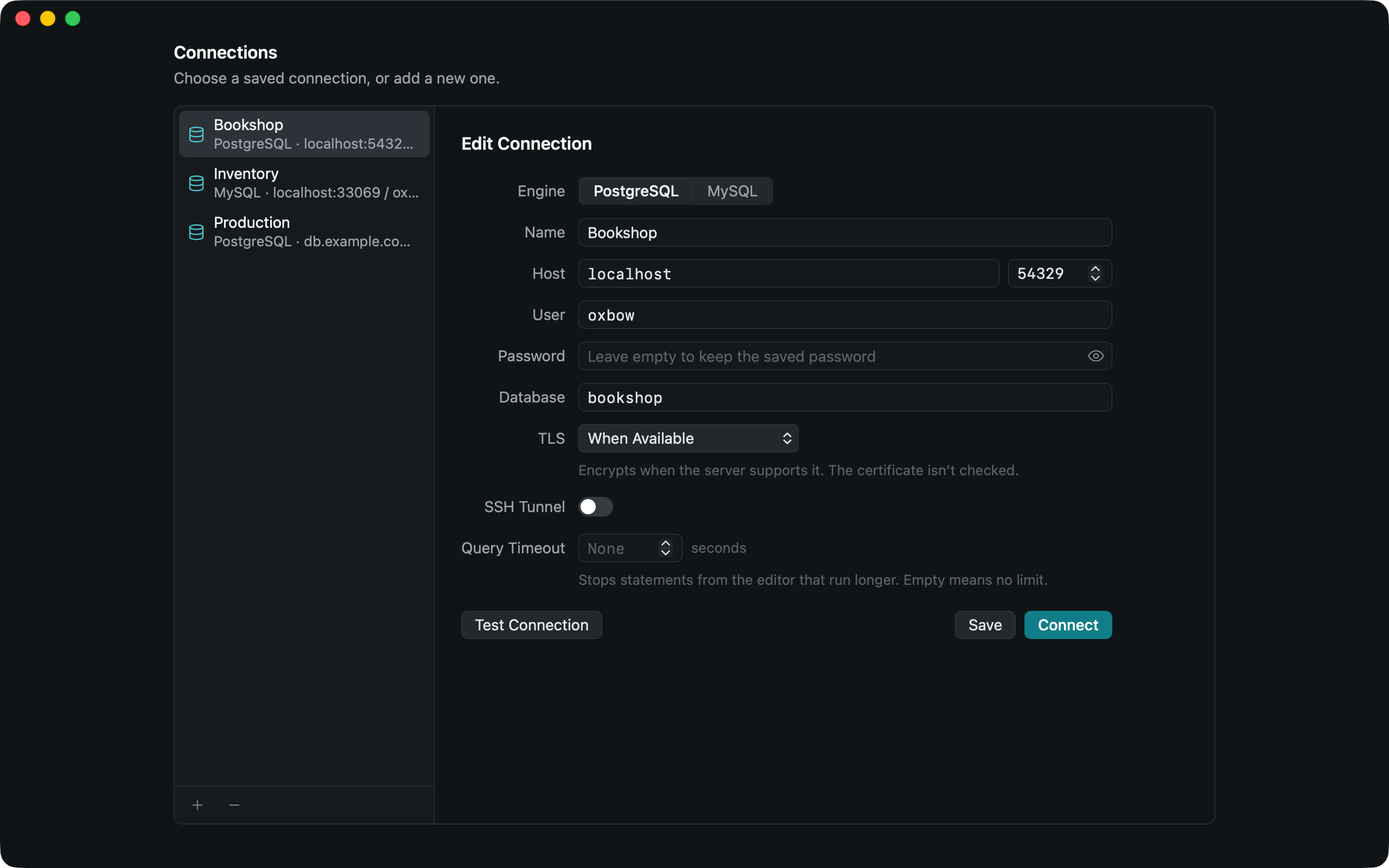This screenshot has height=868, width=1389.
Task: Click the Test Connection button
Action: (532, 624)
